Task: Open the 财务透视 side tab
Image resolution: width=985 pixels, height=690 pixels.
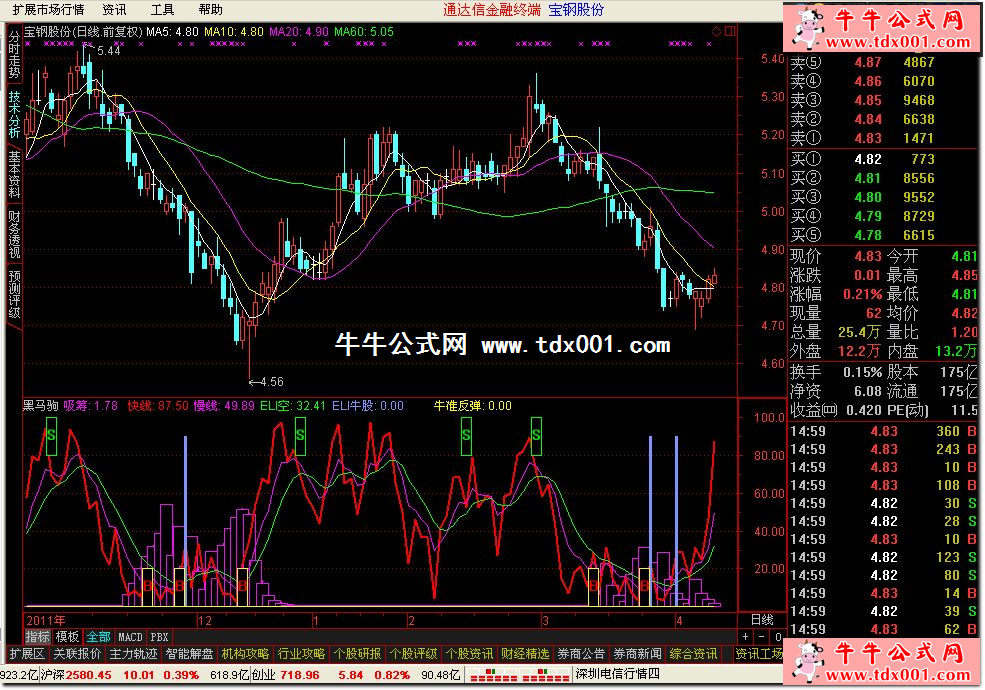Action: (14, 234)
